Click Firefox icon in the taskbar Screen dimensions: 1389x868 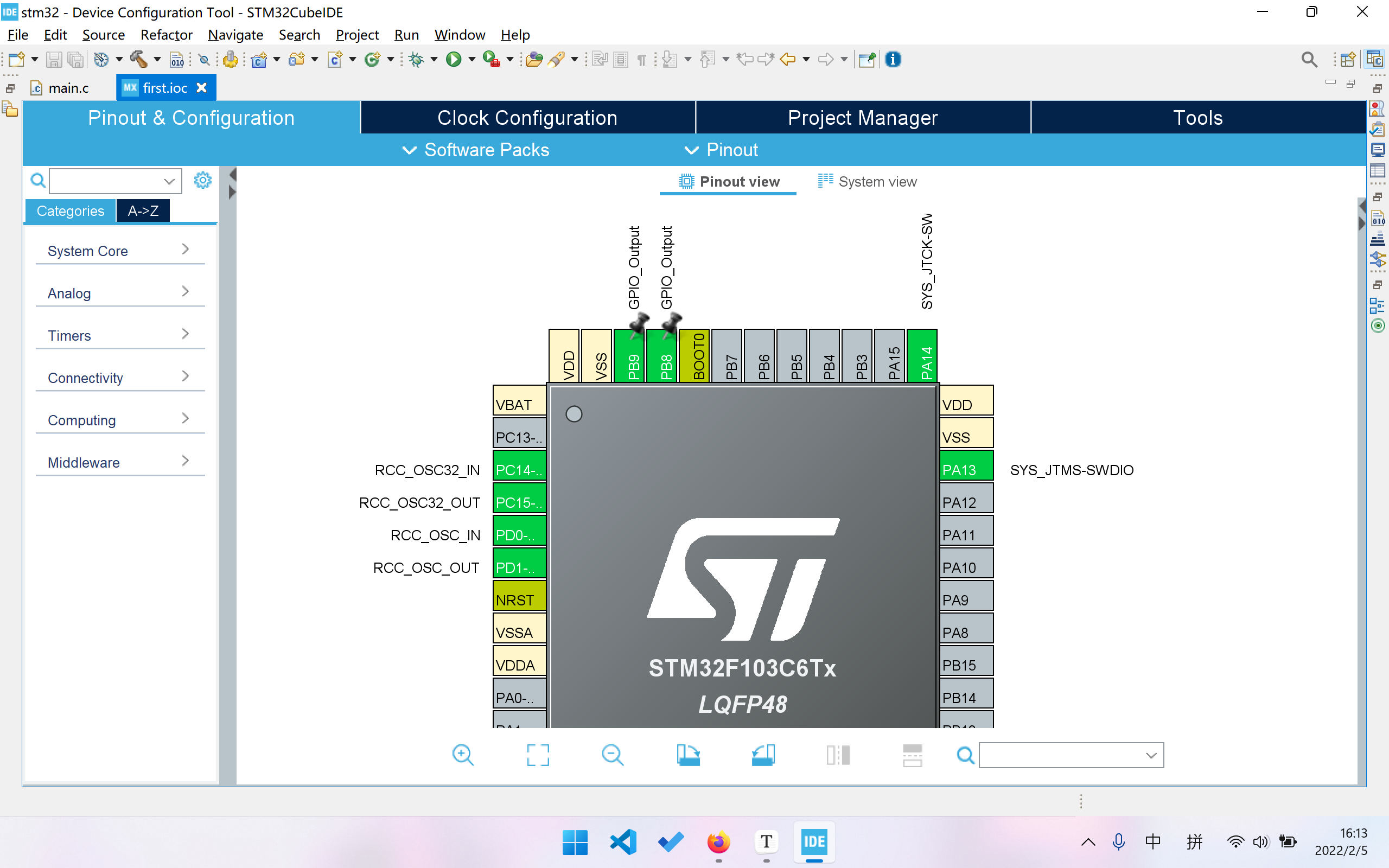(x=718, y=842)
